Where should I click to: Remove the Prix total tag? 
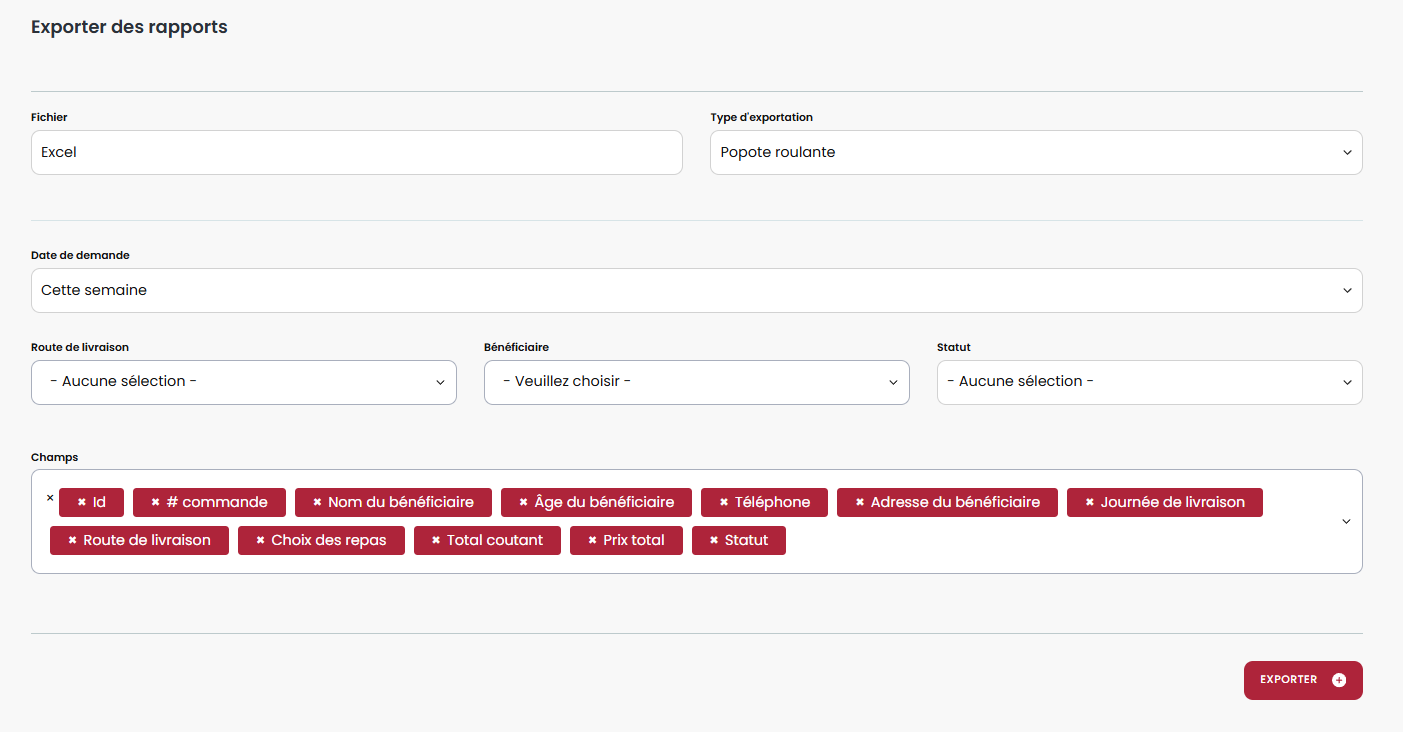592,541
